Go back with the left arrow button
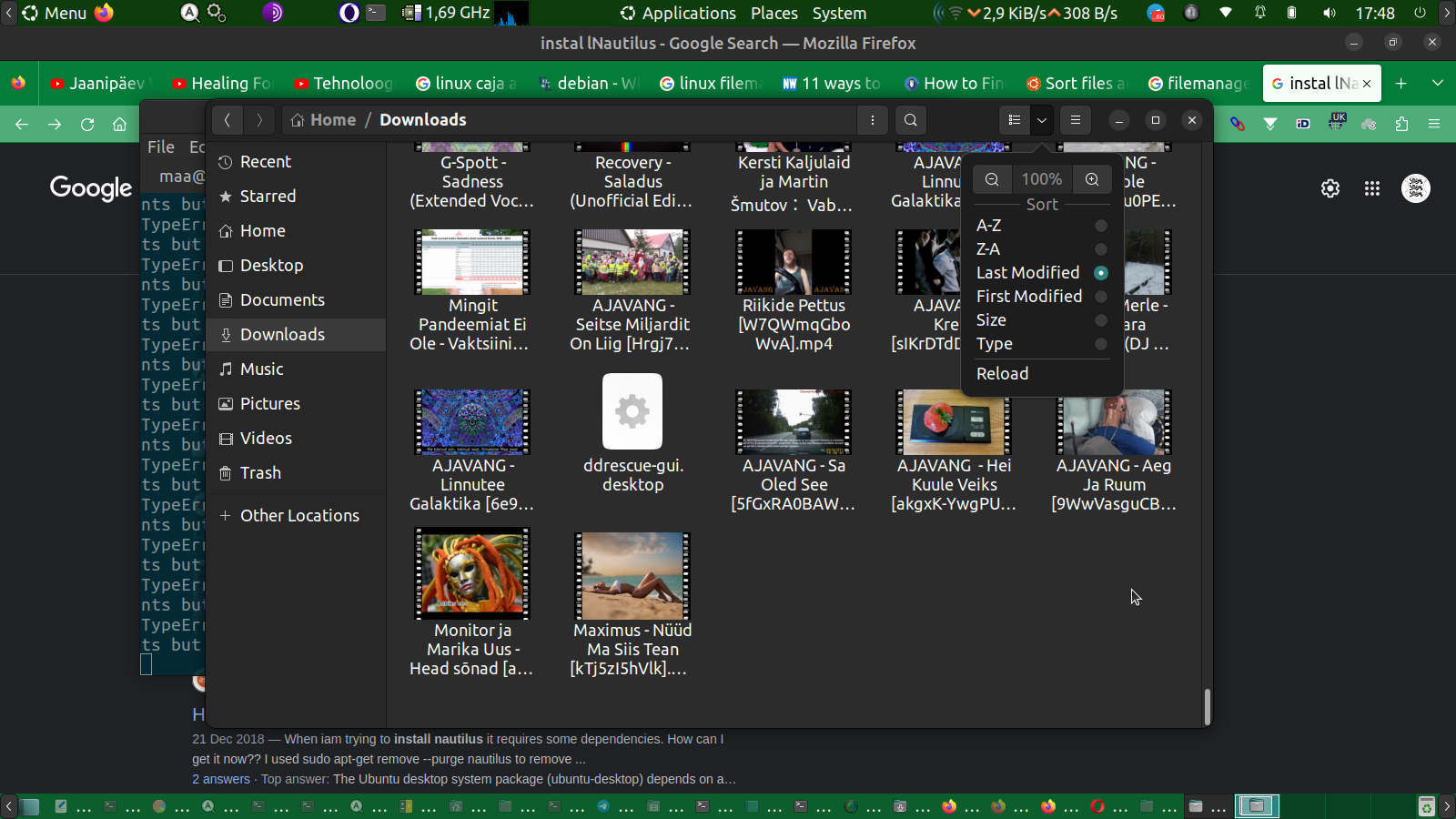Screen dimensions: 1456x819 tap(227, 120)
